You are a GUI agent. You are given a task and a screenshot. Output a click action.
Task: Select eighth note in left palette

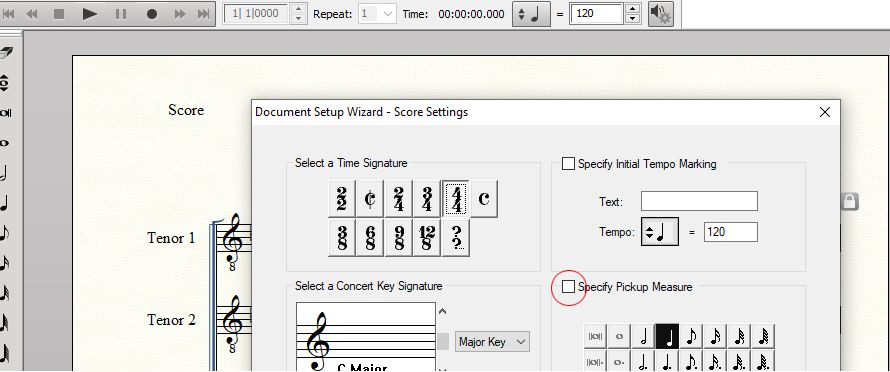click(x=5, y=232)
